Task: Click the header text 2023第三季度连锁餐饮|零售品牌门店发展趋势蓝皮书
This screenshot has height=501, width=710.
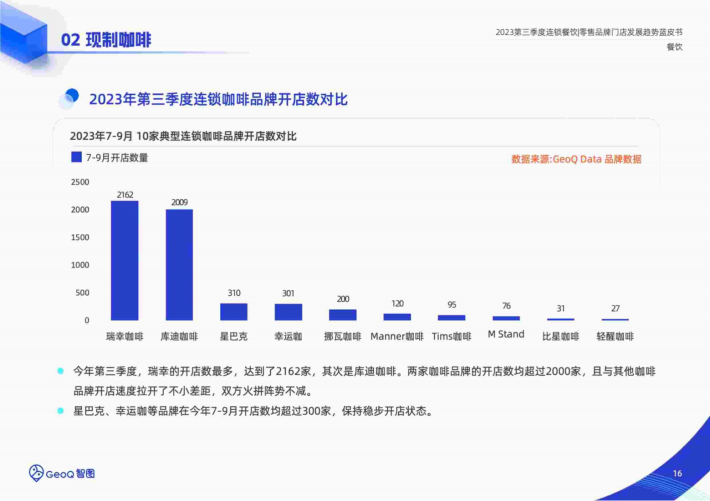Action: click(x=589, y=32)
